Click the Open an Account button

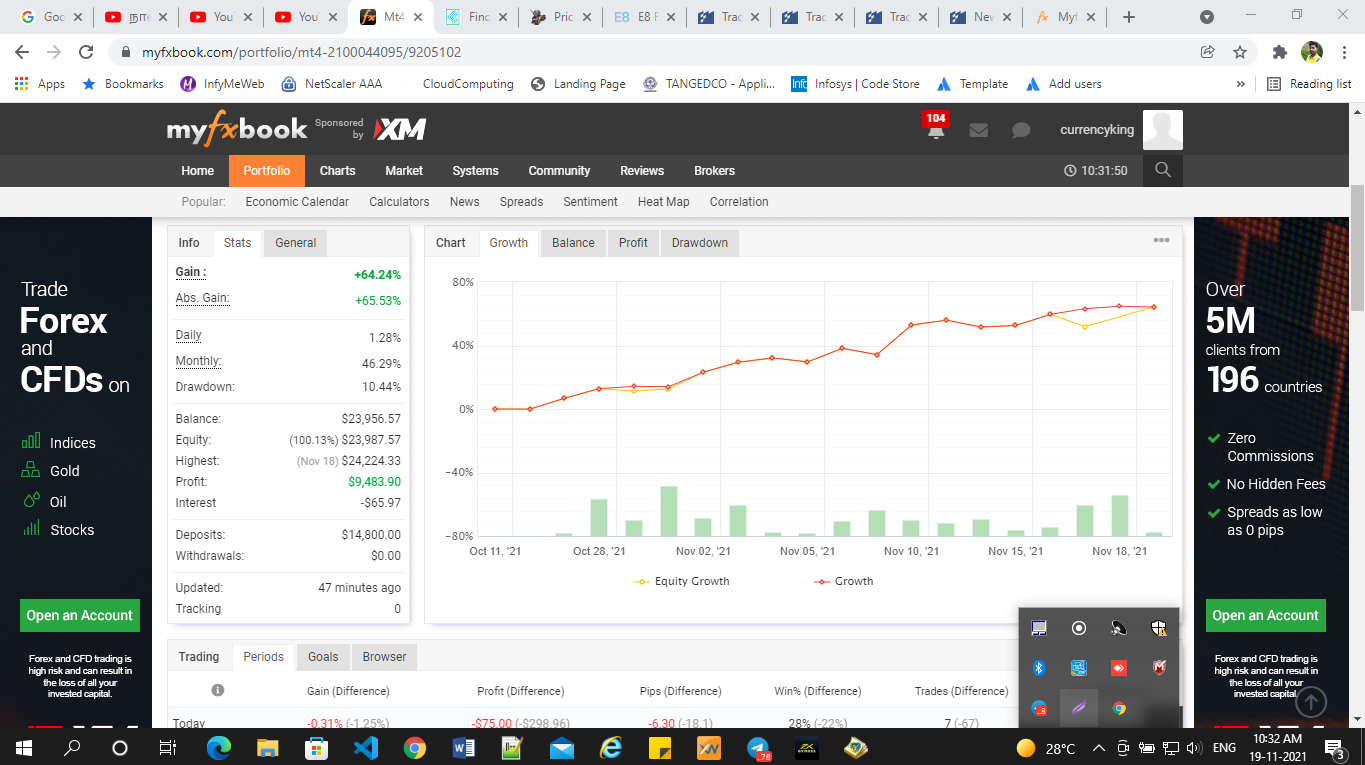click(79, 615)
